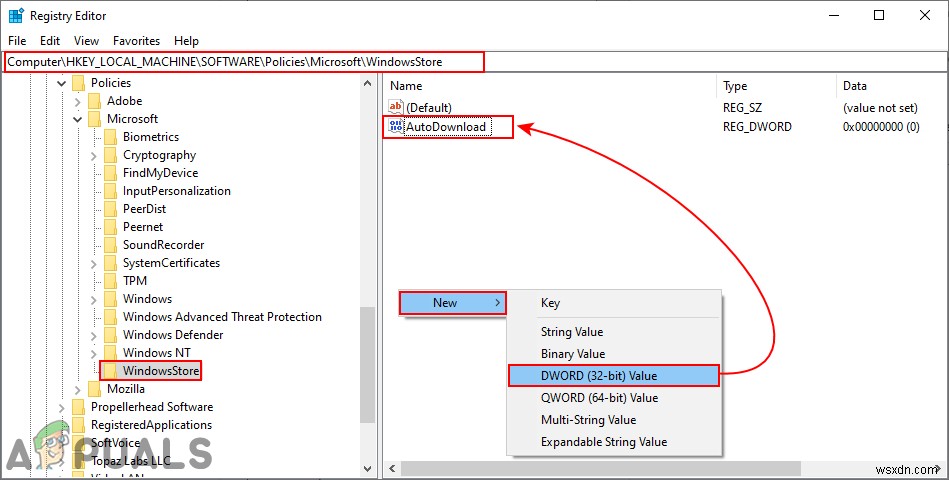The height and width of the screenshot is (480, 949).
Task: Expand the Mozilla key arrow
Action: coord(77,389)
